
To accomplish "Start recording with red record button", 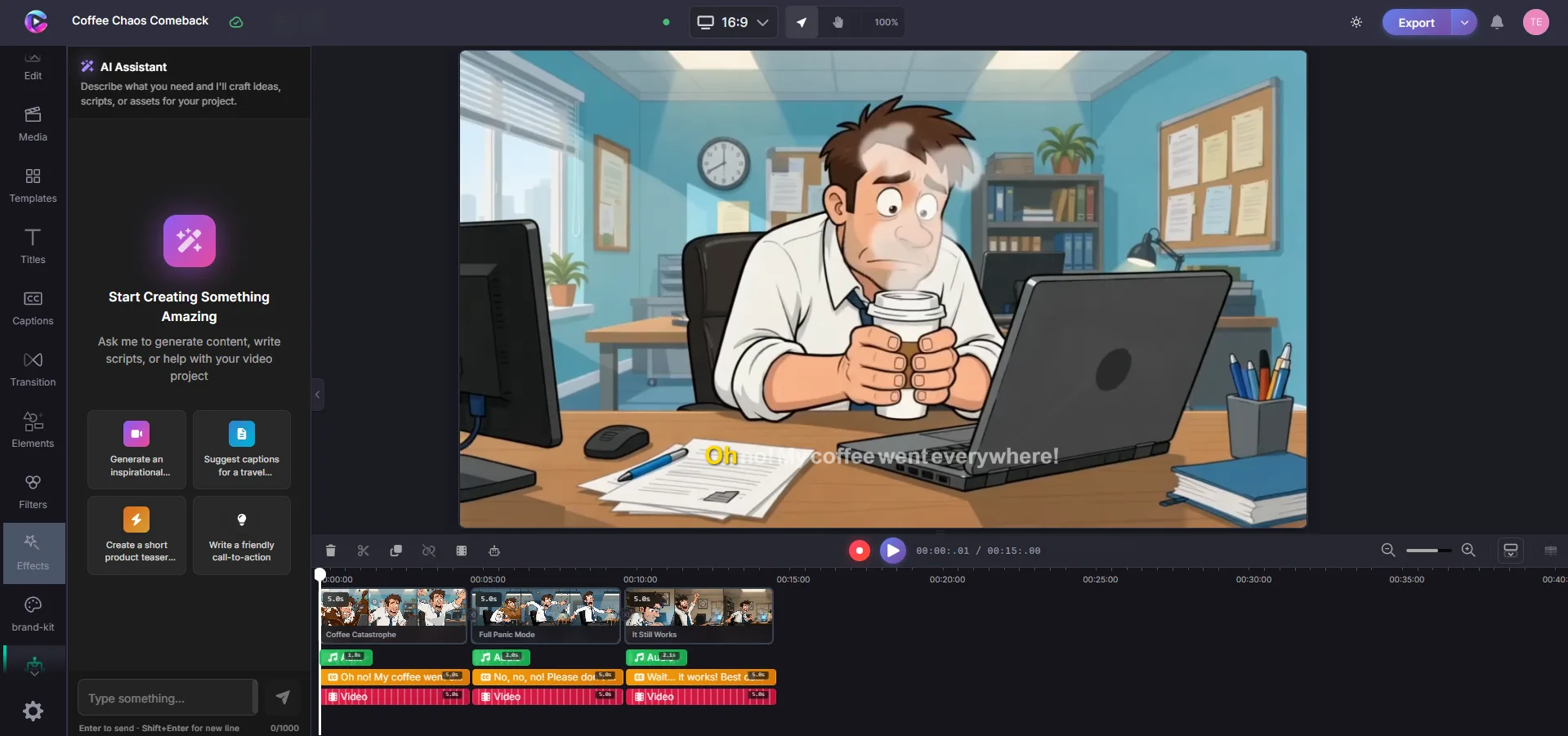I will tap(860, 551).
